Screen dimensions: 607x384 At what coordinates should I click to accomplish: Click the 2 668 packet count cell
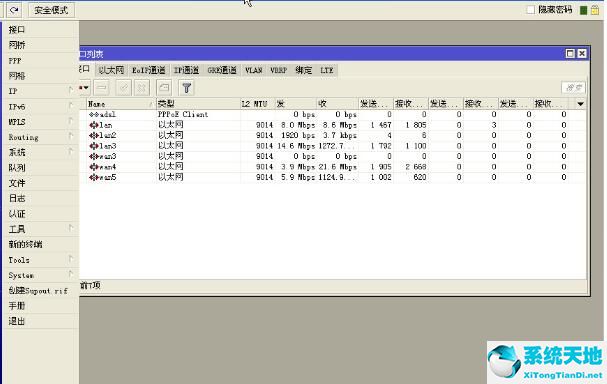(416, 167)
